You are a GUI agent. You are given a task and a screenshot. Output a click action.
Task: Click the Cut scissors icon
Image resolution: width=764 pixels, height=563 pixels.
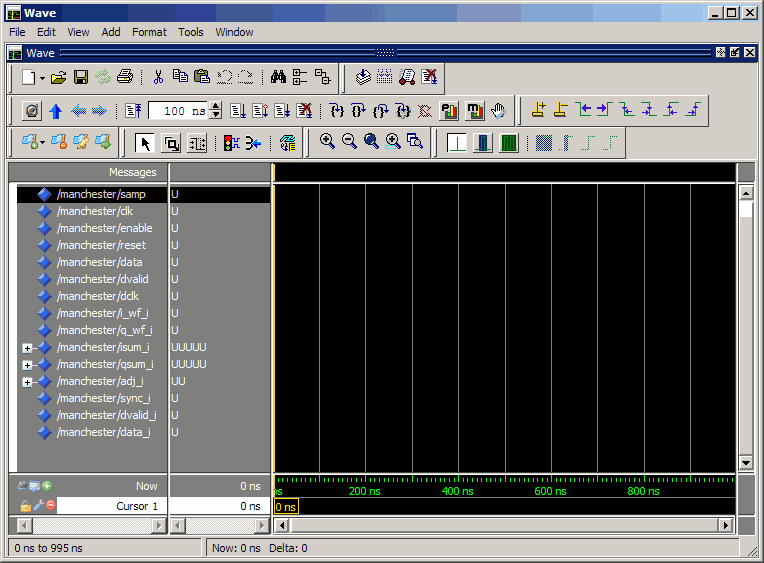pyautogui.click(x=158, y=77)
